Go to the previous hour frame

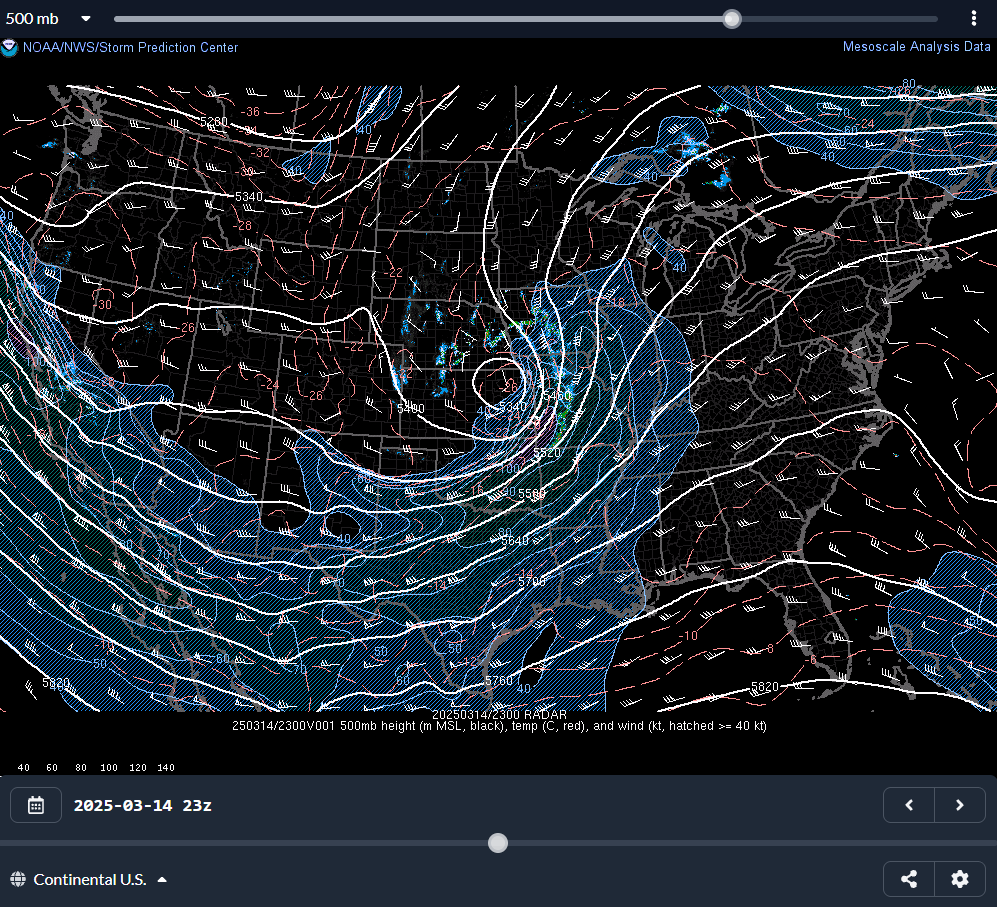coord(909,805)
